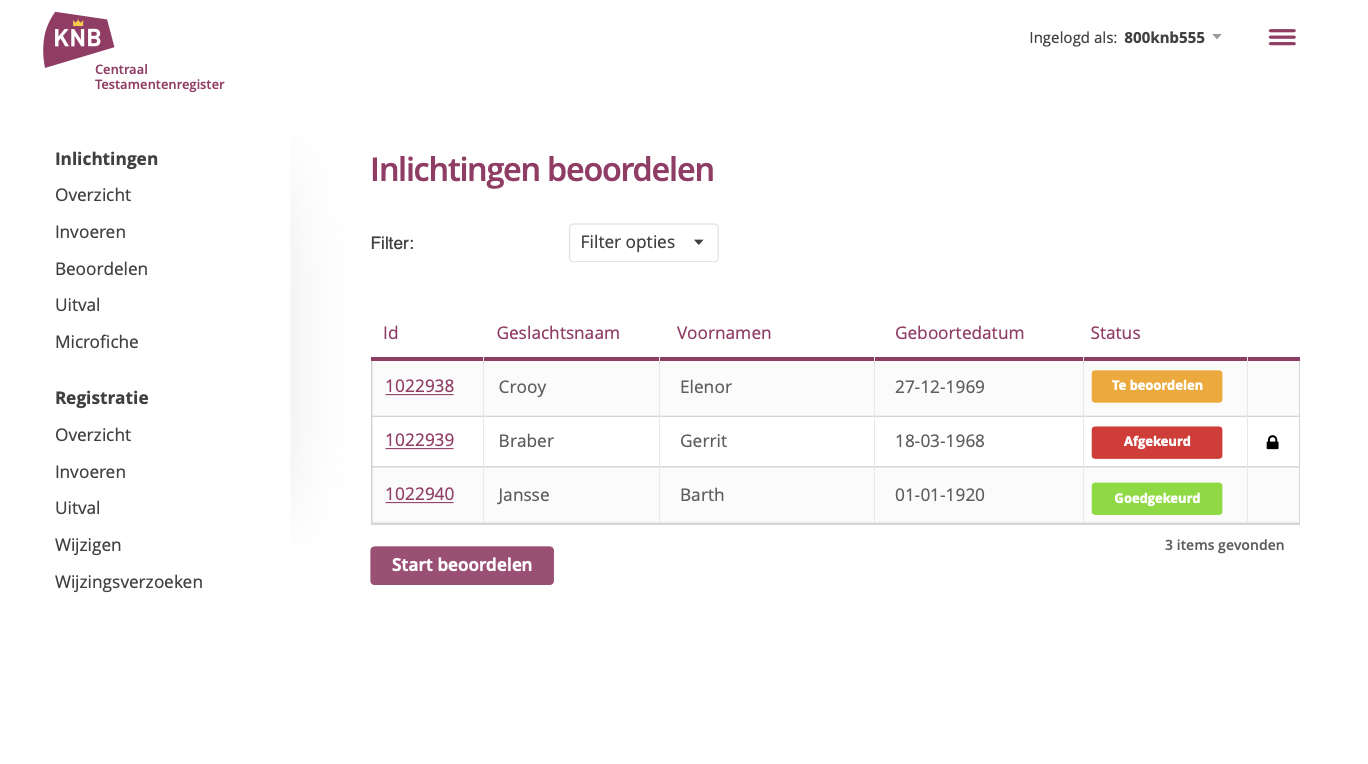1368x764 pixels.
Task: Open 'Microfiche' in the sidebar
Action: [x=96, y=341]
